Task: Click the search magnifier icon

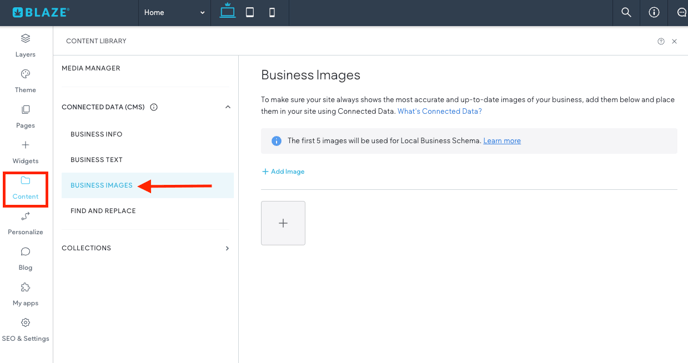Action: pos(626,12)
